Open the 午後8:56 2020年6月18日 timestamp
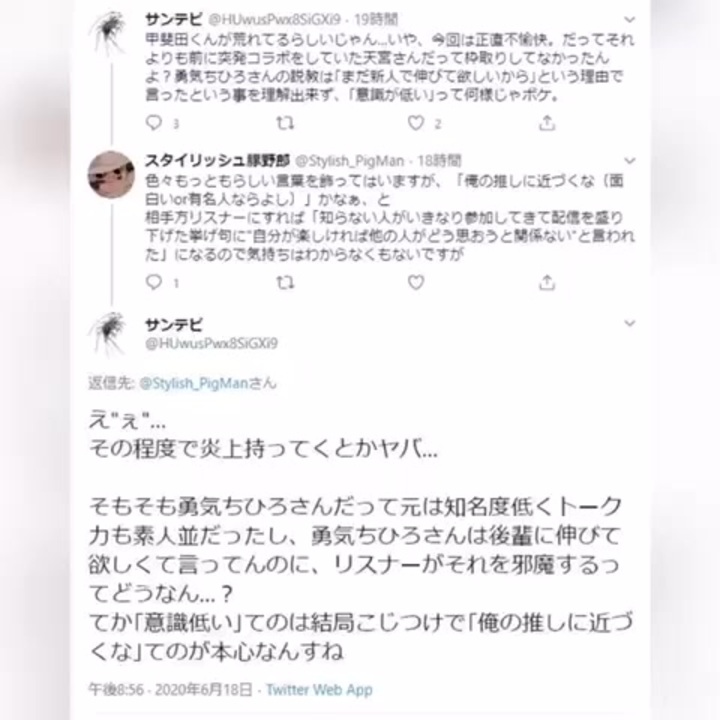 click(x=170, y=690)
